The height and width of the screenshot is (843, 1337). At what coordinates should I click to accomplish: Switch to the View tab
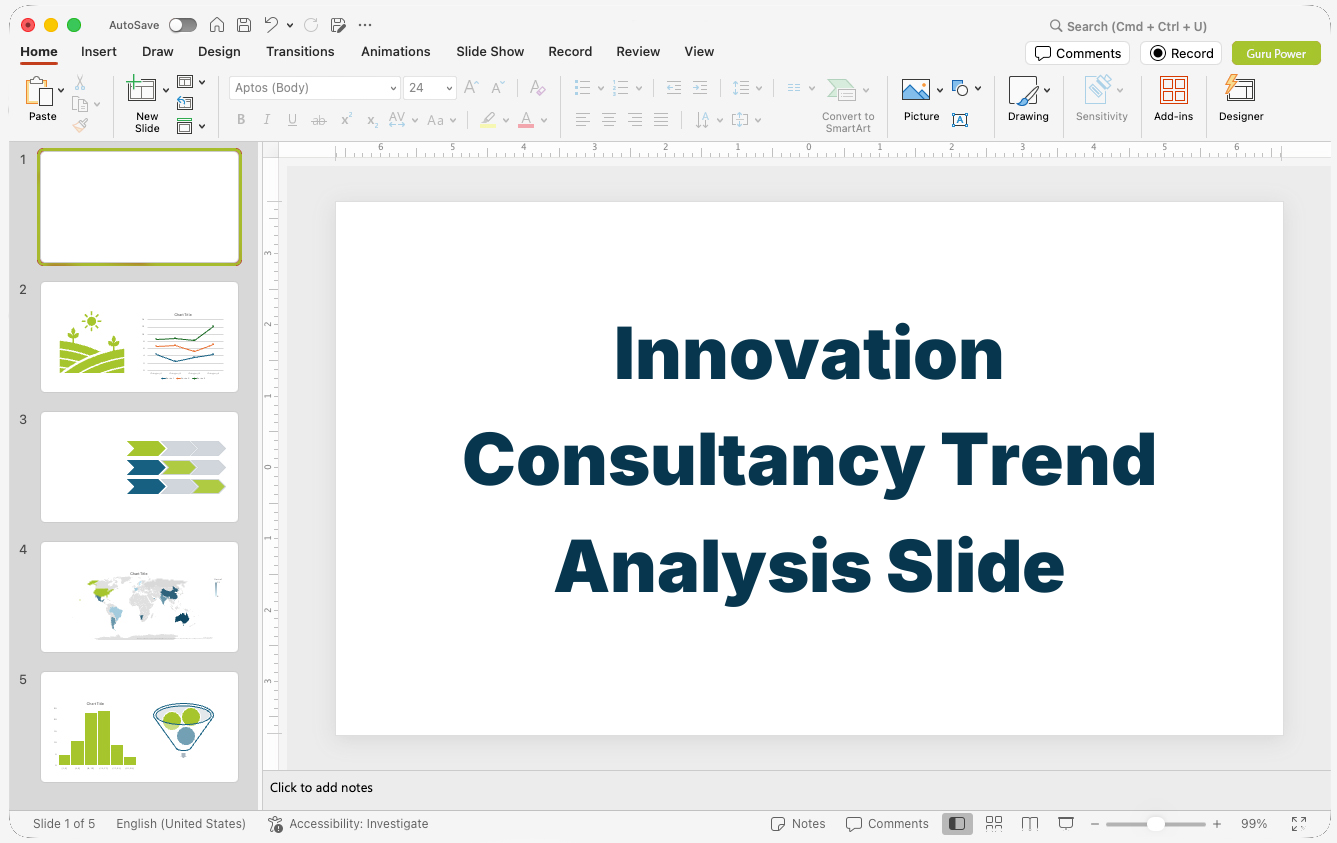click(699, 51)
